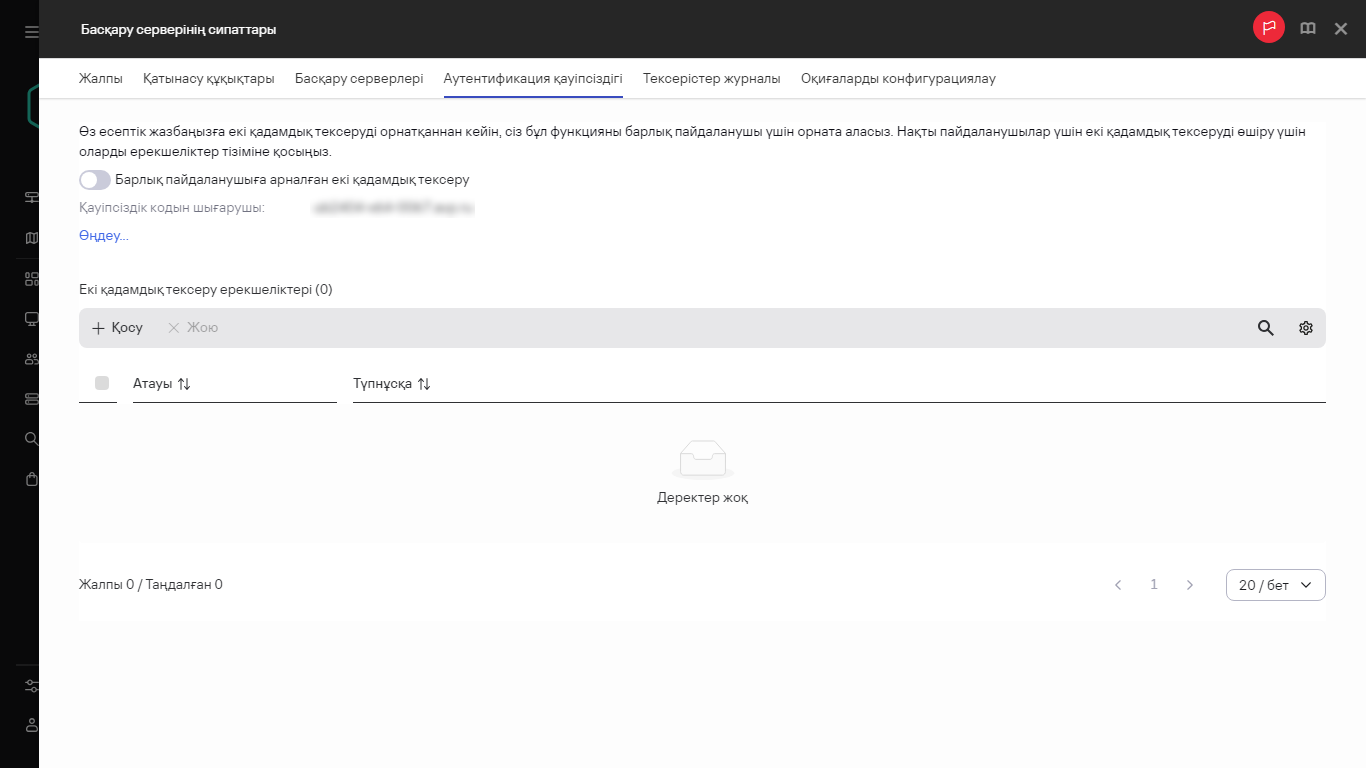
Task: Click the search magnifier above the exceptions table
Action: 1265,327
